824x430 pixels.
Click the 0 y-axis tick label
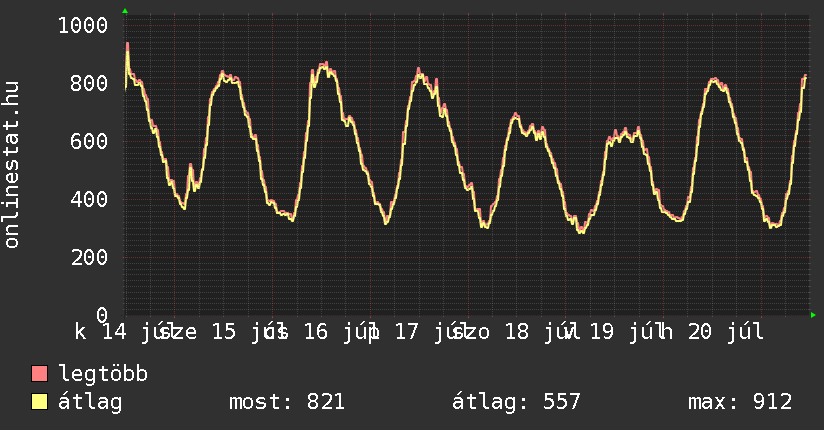click(x=102, y=315)
